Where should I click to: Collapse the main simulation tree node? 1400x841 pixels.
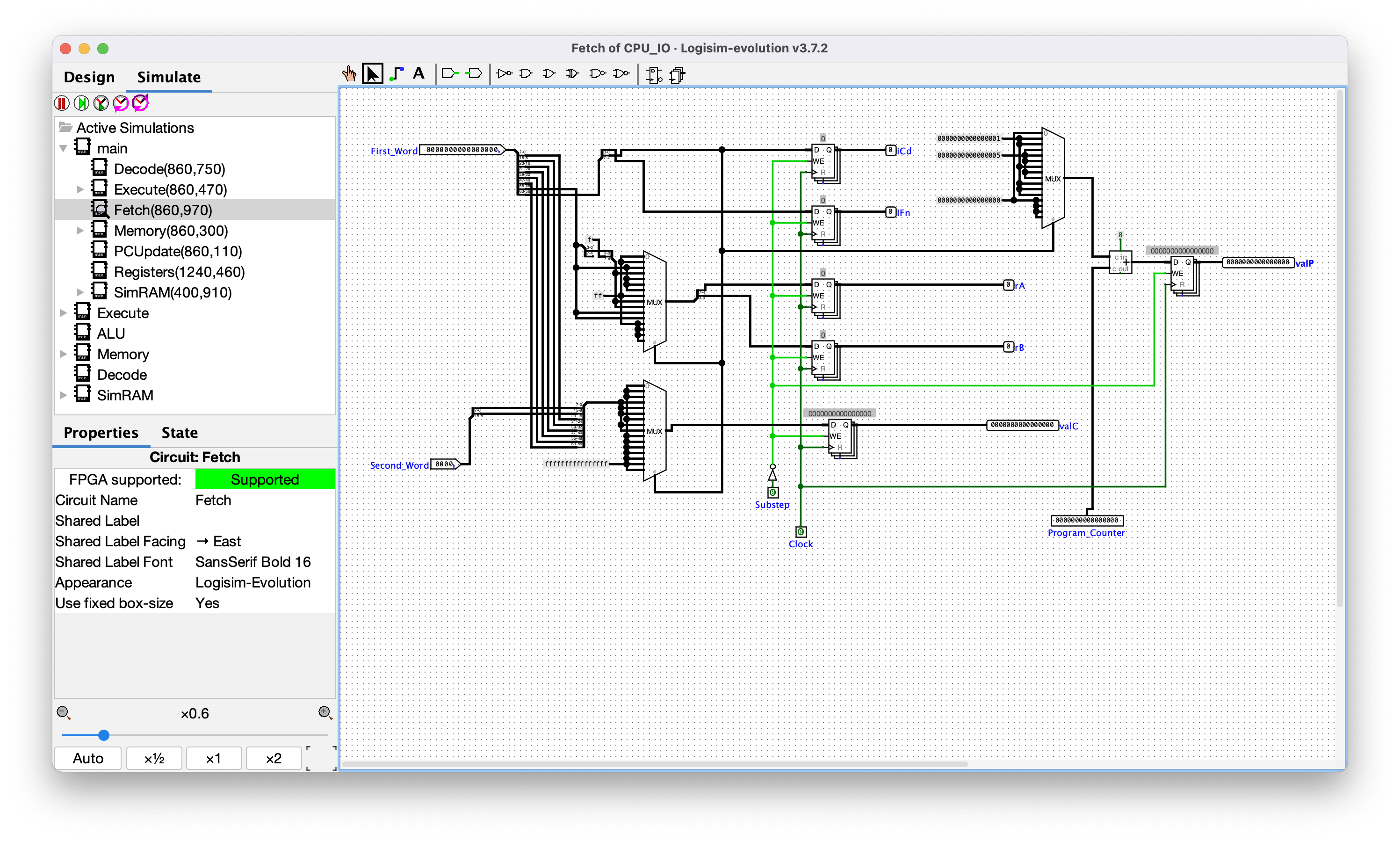coord(63,148)
